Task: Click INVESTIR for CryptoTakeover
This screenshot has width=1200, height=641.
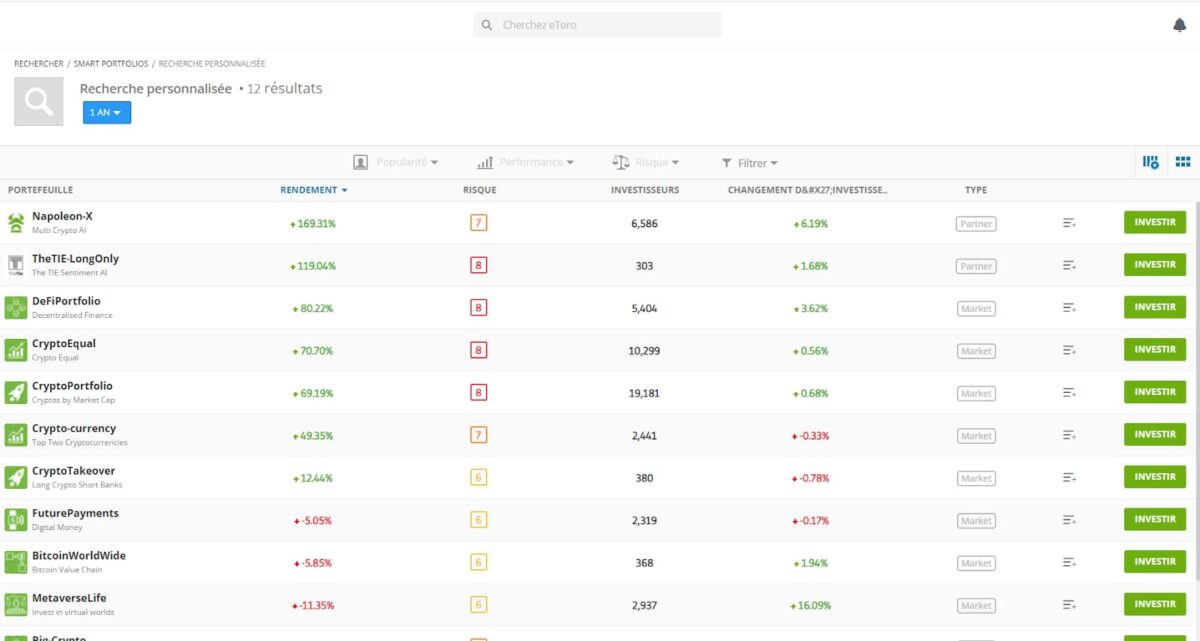Action: point(1155,477)
